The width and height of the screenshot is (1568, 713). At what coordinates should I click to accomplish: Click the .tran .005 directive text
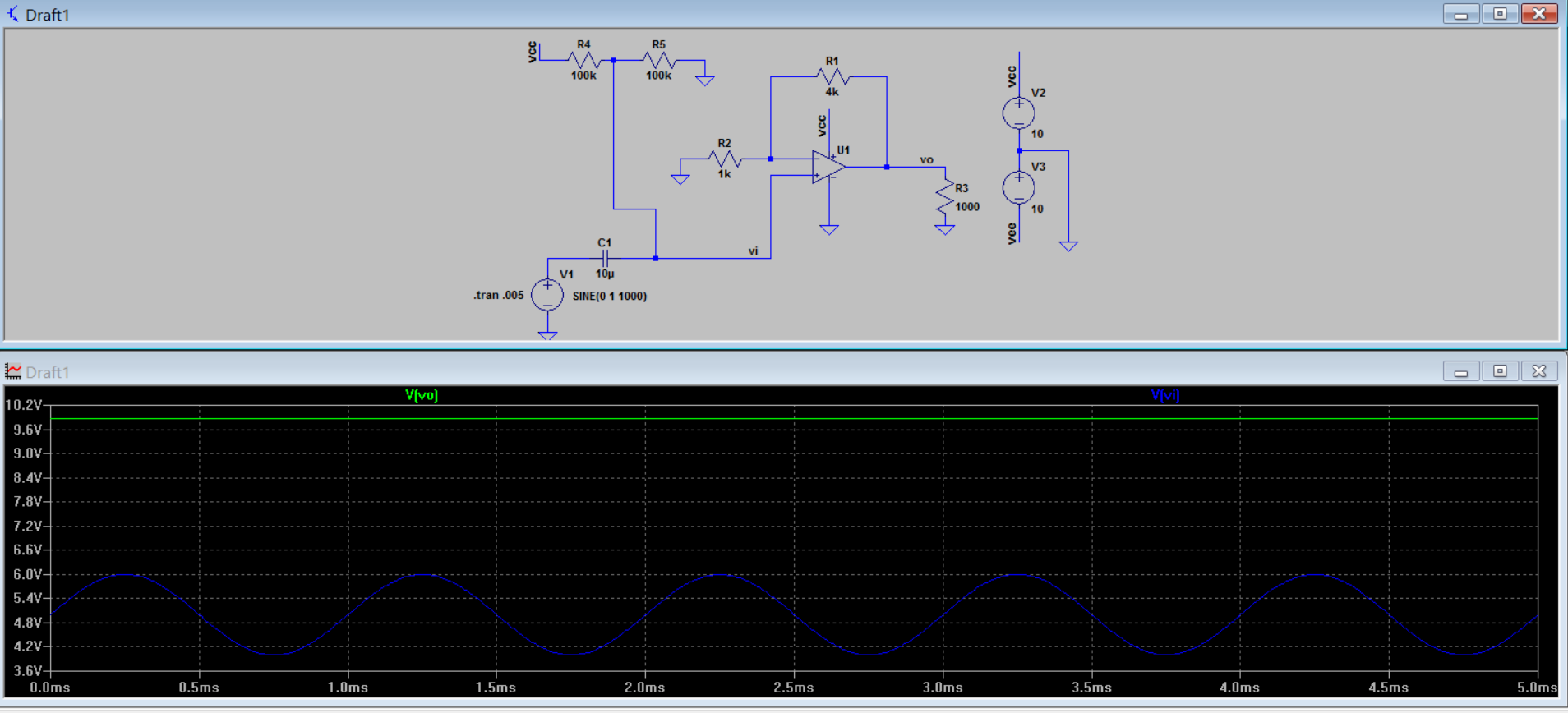pos(498,295)
